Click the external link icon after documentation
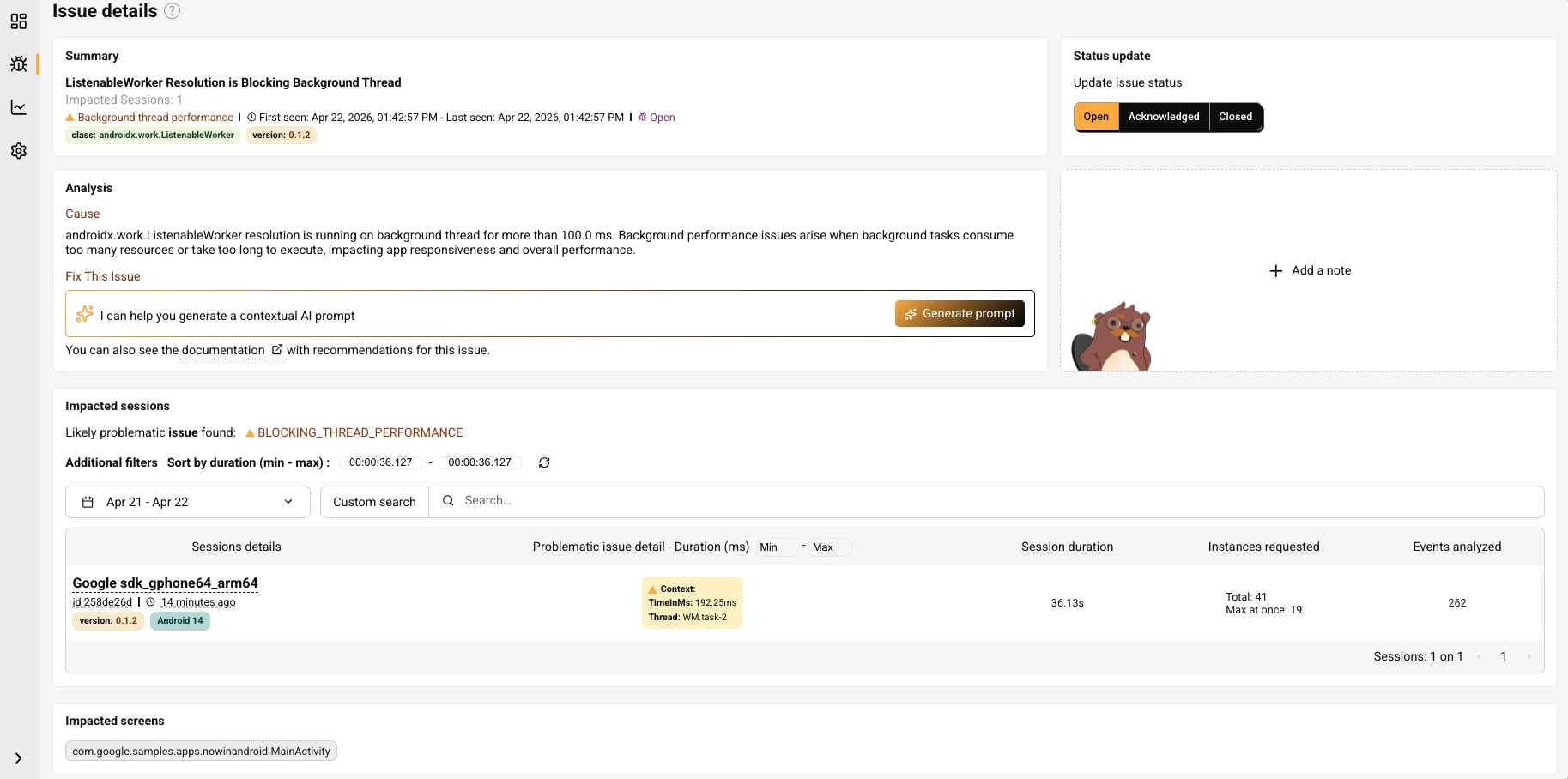Viewport: 1568px width, 779px height. pyautogui.click(x=277, y=350)
